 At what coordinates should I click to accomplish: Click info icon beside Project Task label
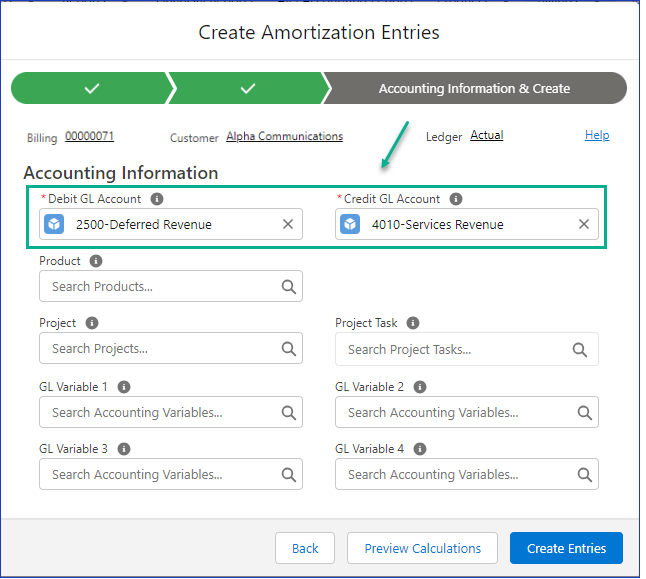click(413, 323)
